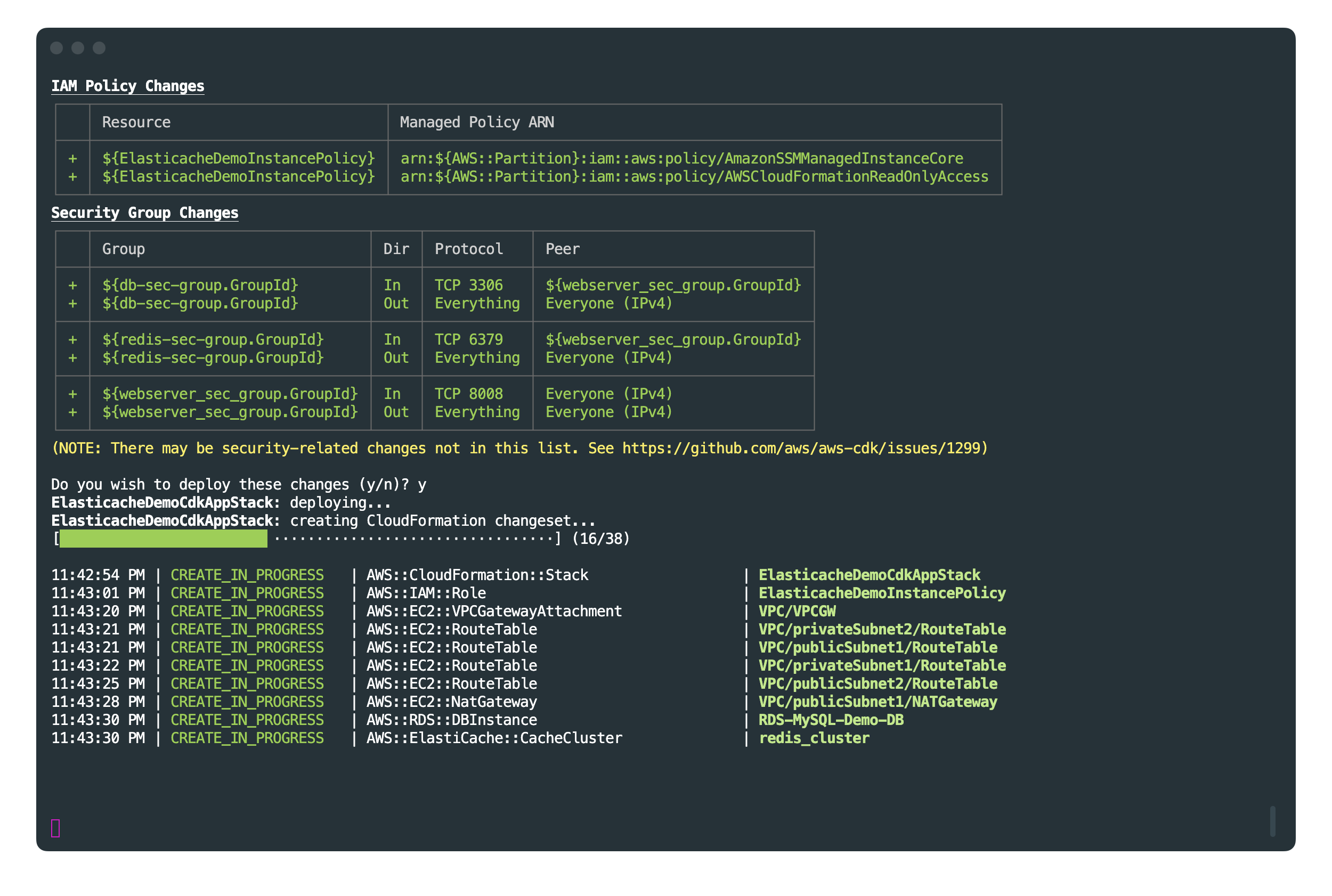Click the Security Group Changes heading
1332x896 pixels.
[144, 213]
